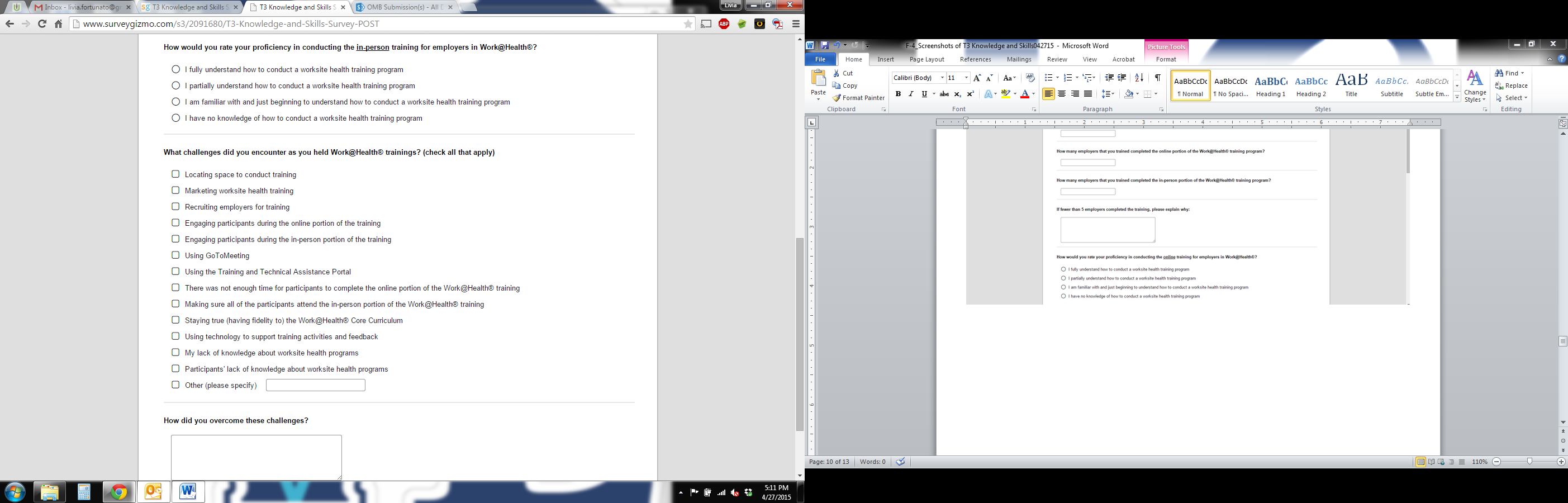
Task: Click the Grow Font icon
Action: point(977,78)
